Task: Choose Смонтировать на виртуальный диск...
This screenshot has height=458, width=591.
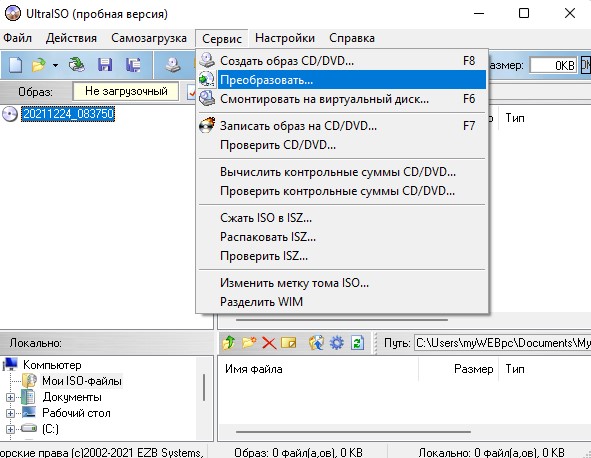Action: point(342,99)
